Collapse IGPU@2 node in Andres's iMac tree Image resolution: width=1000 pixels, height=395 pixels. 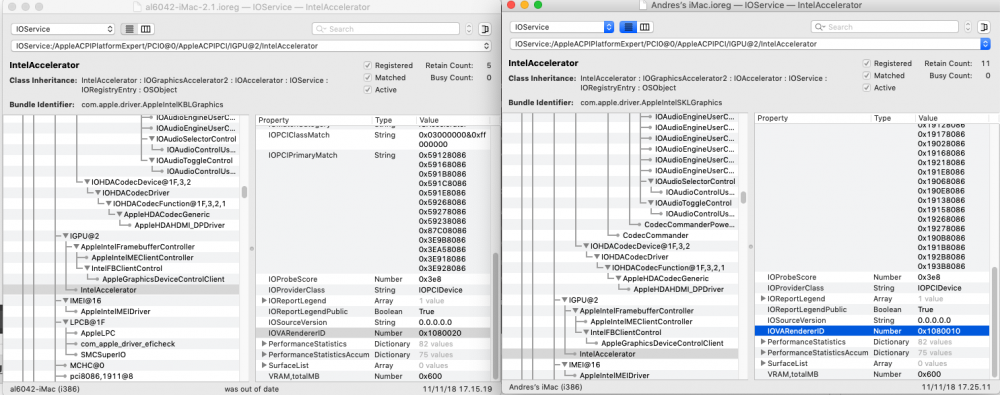tap(565, 299)
